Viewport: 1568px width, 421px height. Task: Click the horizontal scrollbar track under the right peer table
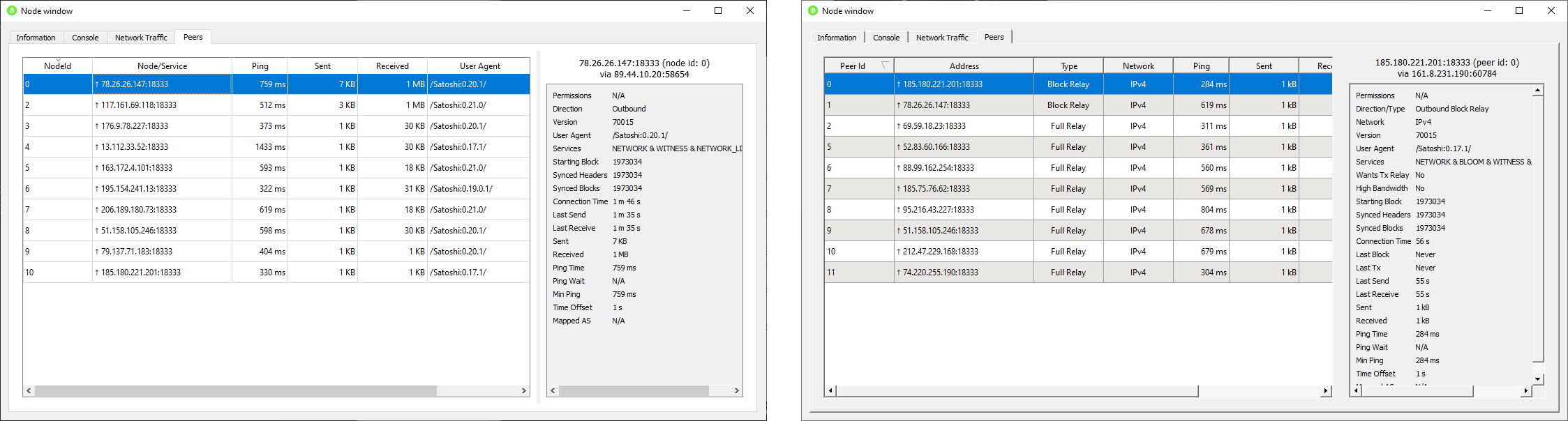(1260, 391)
